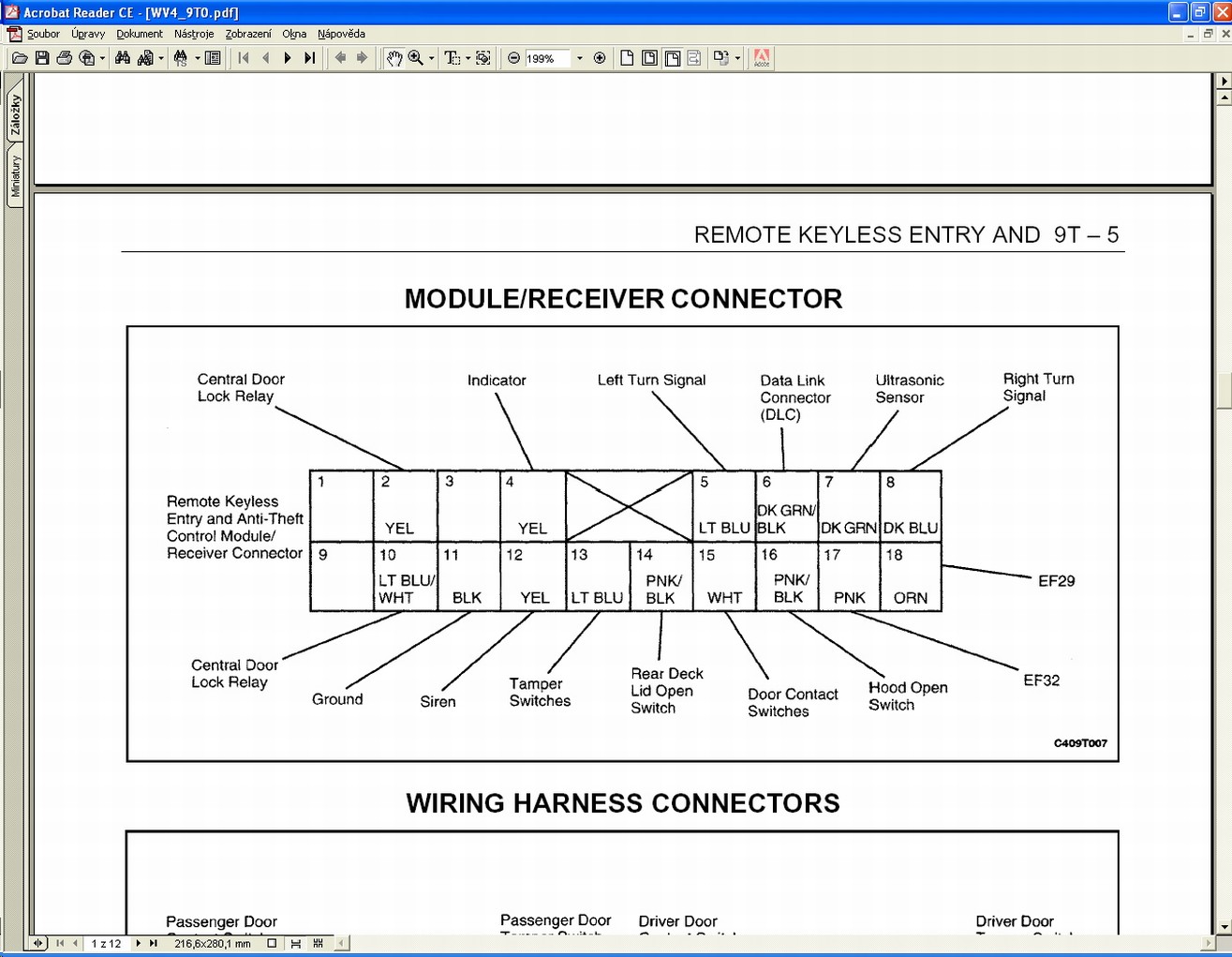
Task: Select the Zoom In magnifier tool
Action: pos(415,58)
